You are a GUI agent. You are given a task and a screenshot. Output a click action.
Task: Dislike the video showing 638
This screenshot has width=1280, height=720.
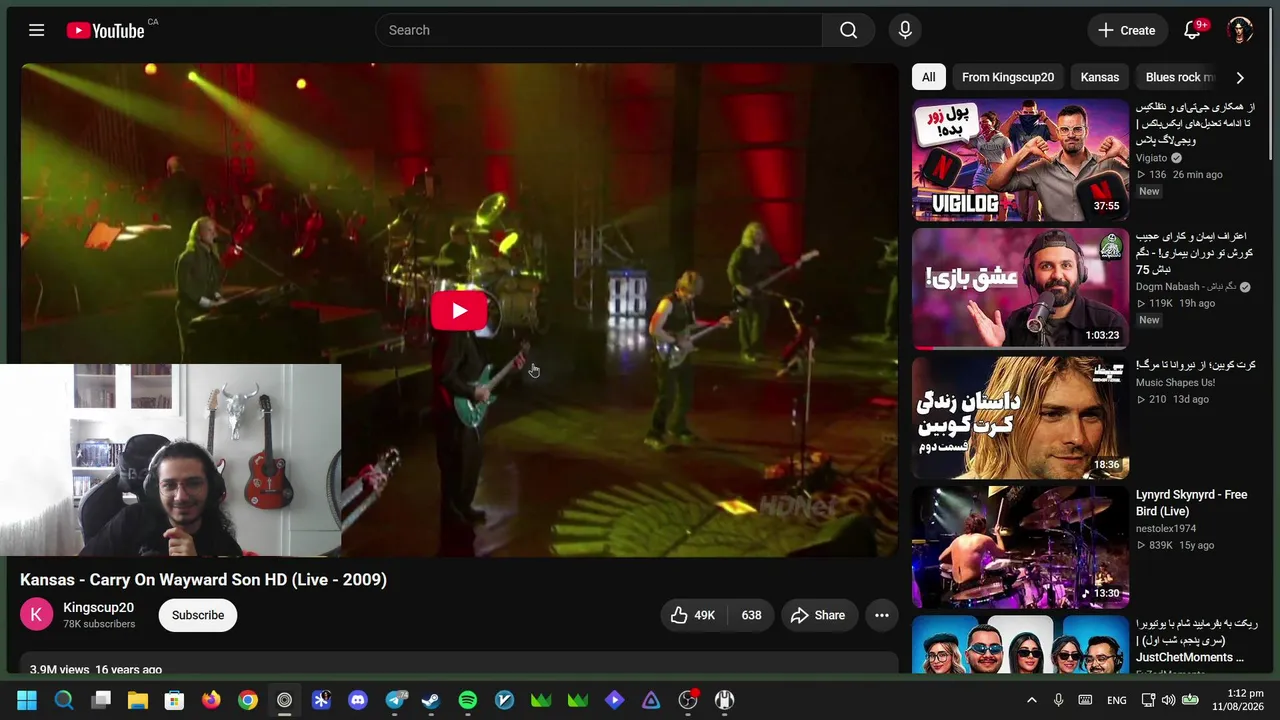click(751, 615)
